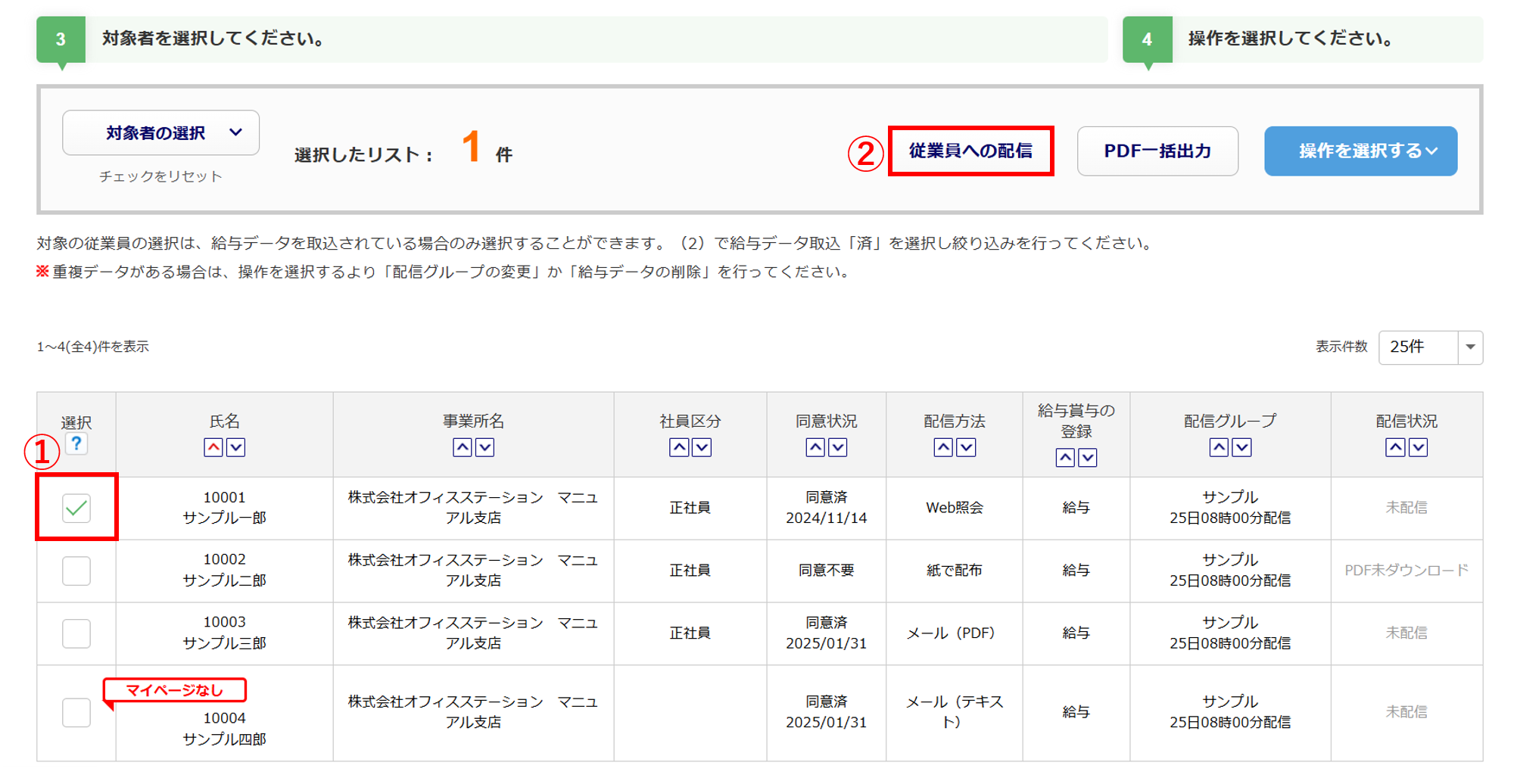This screenshot has height=784, width=1517.
Task: Open the 対象者の選択 dropdown
Action: pyautogui.click(x=160, y=133)
